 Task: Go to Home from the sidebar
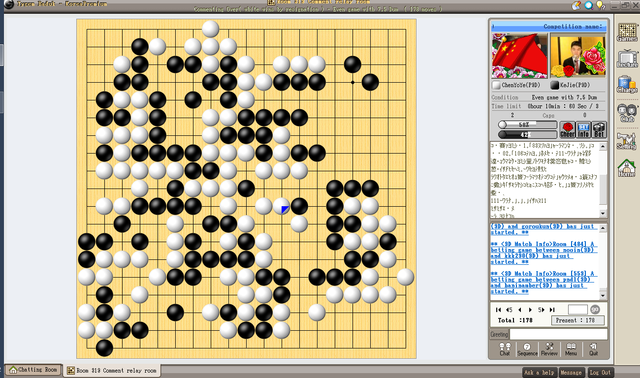pos(627,168)
